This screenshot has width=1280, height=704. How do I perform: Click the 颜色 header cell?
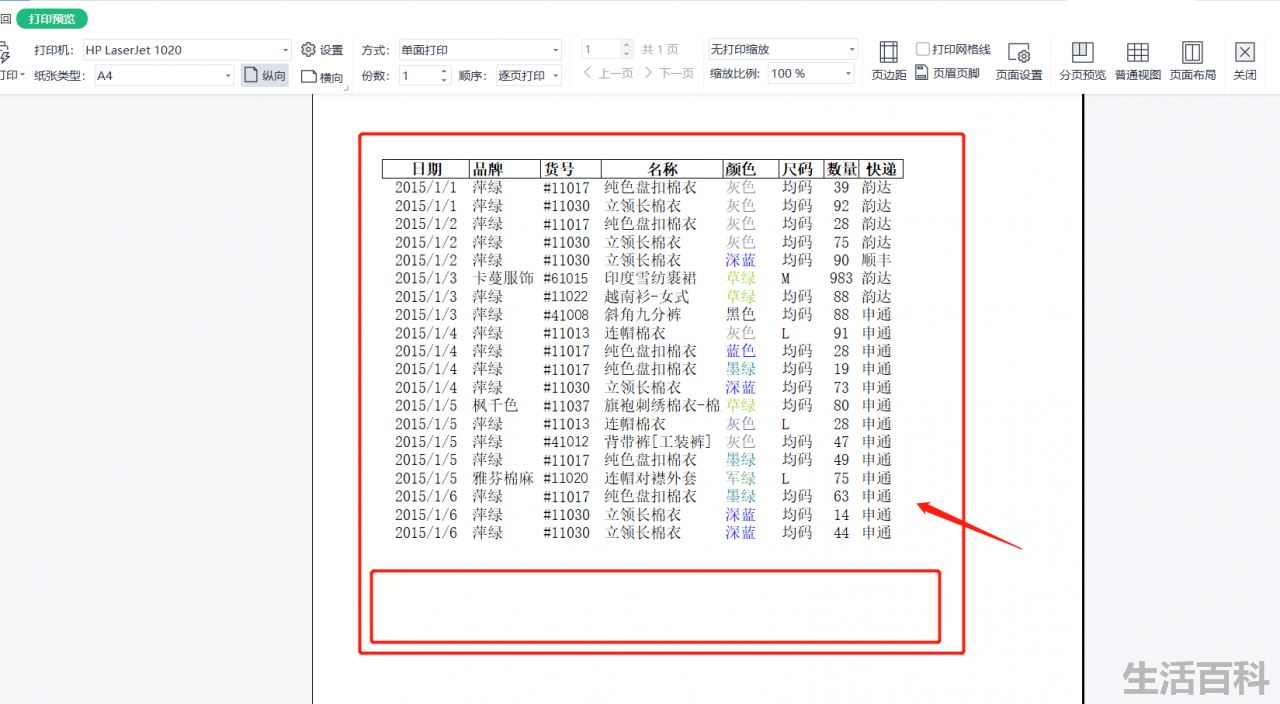click(751, 169)
